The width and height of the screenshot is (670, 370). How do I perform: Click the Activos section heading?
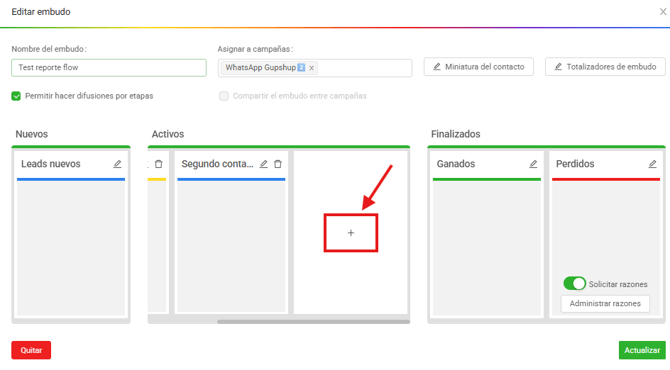tap(168, 134)
